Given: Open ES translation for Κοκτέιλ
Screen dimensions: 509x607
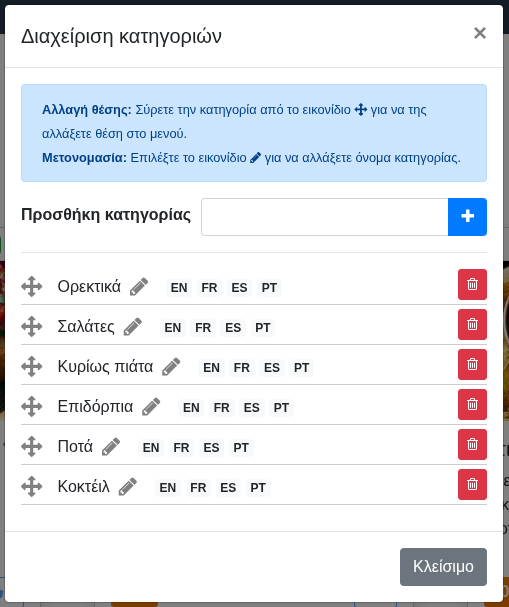Looking at the screenshot, I should click(x=228, y=487).
